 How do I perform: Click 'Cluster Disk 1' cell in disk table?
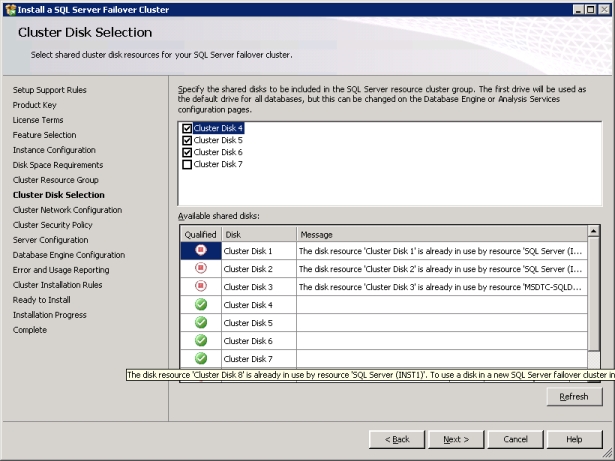click(x=259, y=251)
